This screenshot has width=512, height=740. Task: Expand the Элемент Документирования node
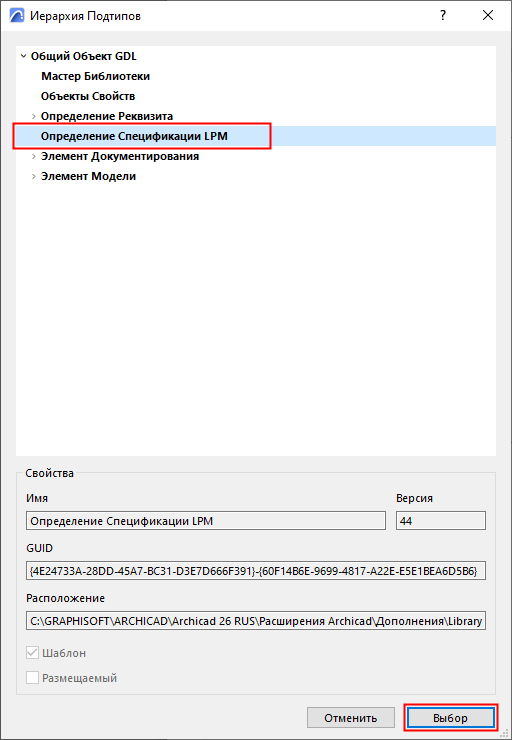coord(34,157)
